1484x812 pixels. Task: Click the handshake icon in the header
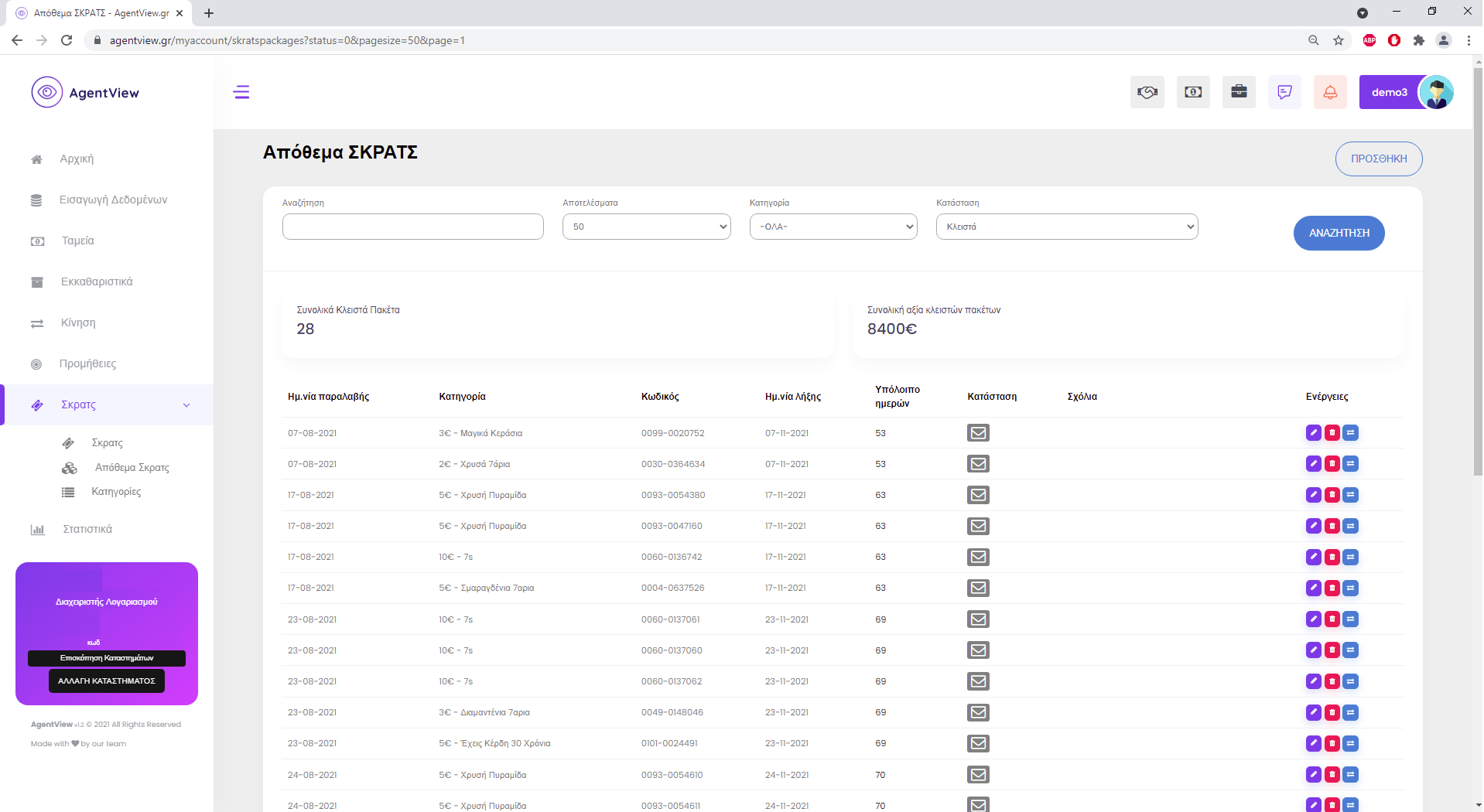[x=1147, y=92]
